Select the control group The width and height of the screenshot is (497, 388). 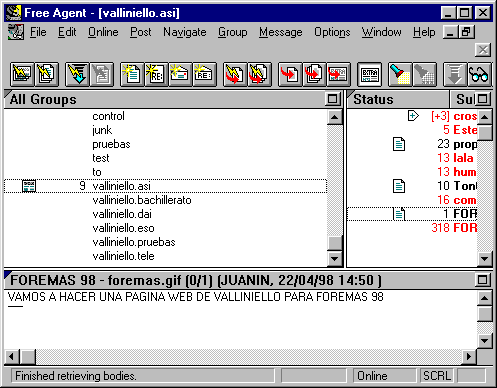coord(108,116)
